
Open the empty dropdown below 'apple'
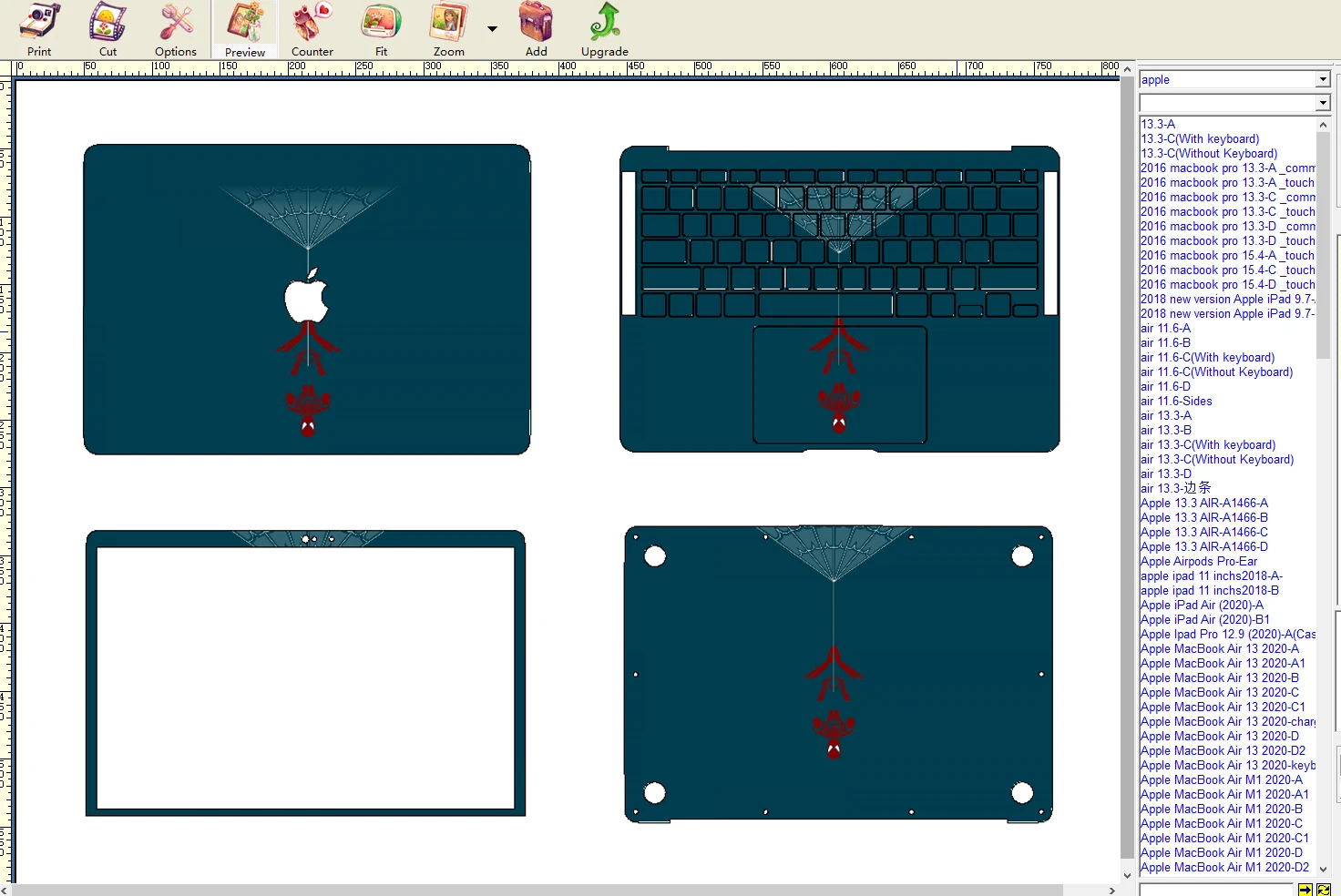pos(1323,104)
